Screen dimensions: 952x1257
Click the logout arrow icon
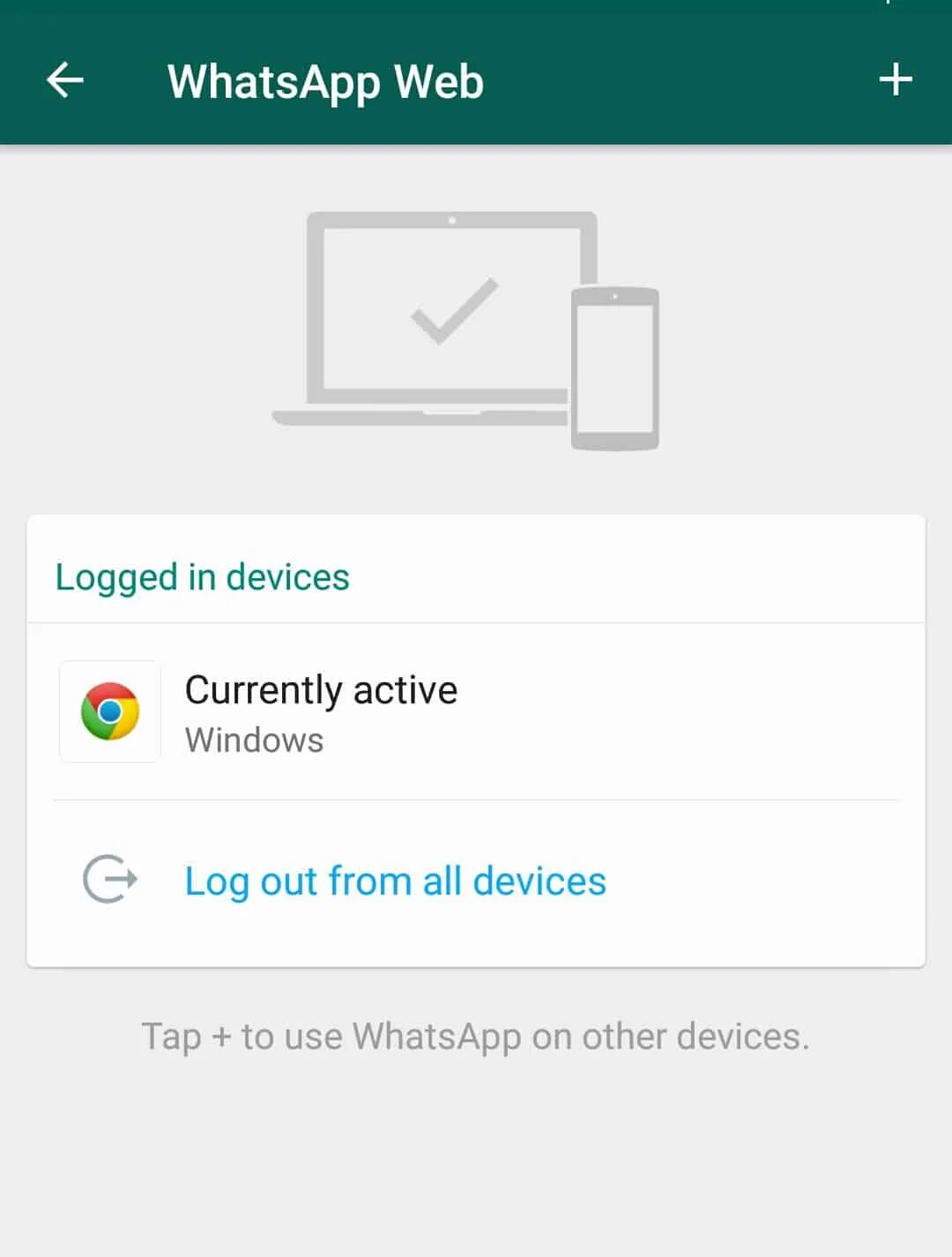pos(110,879)
